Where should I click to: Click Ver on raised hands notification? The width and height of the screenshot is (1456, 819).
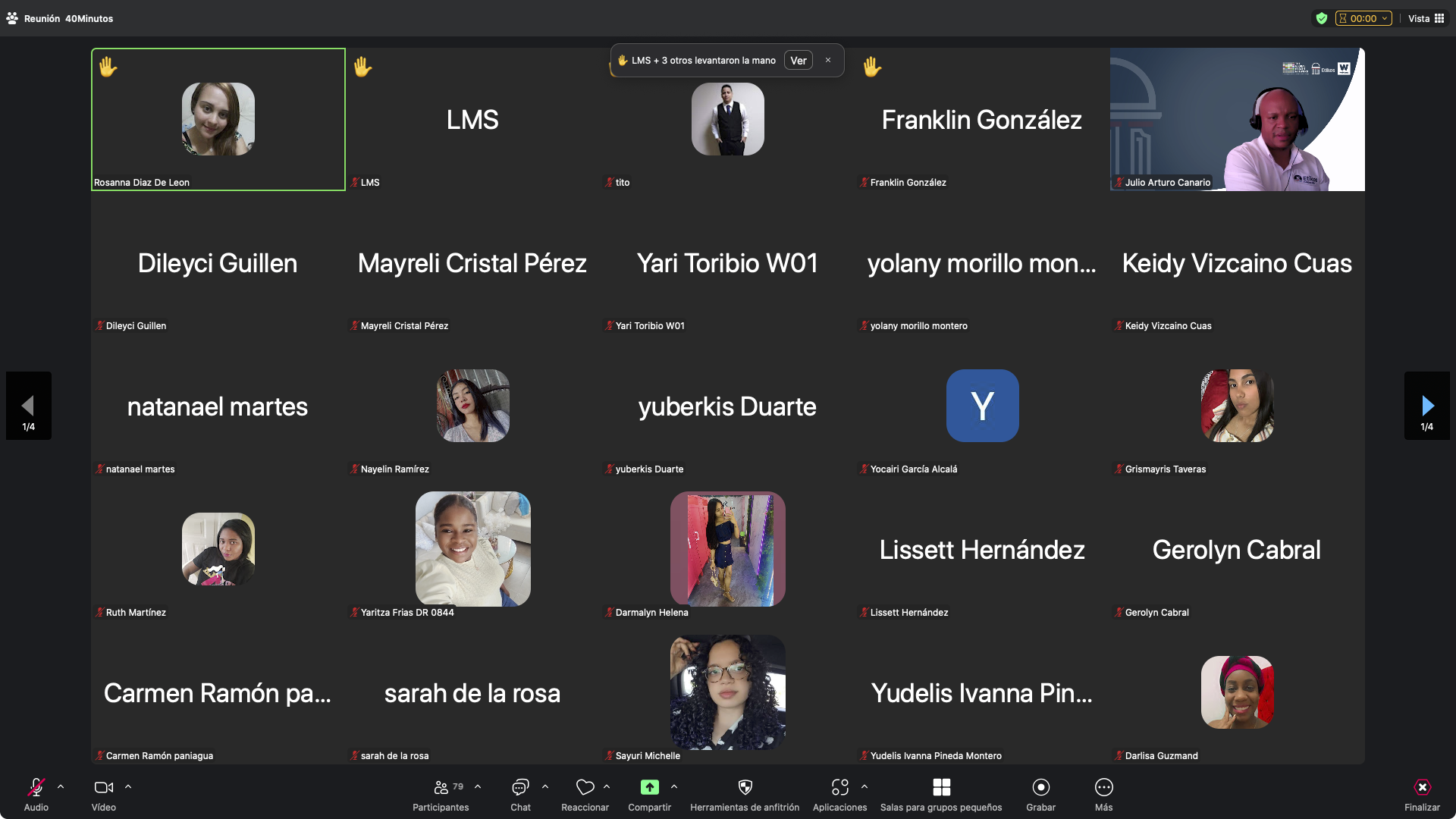(x=798, y=61)
